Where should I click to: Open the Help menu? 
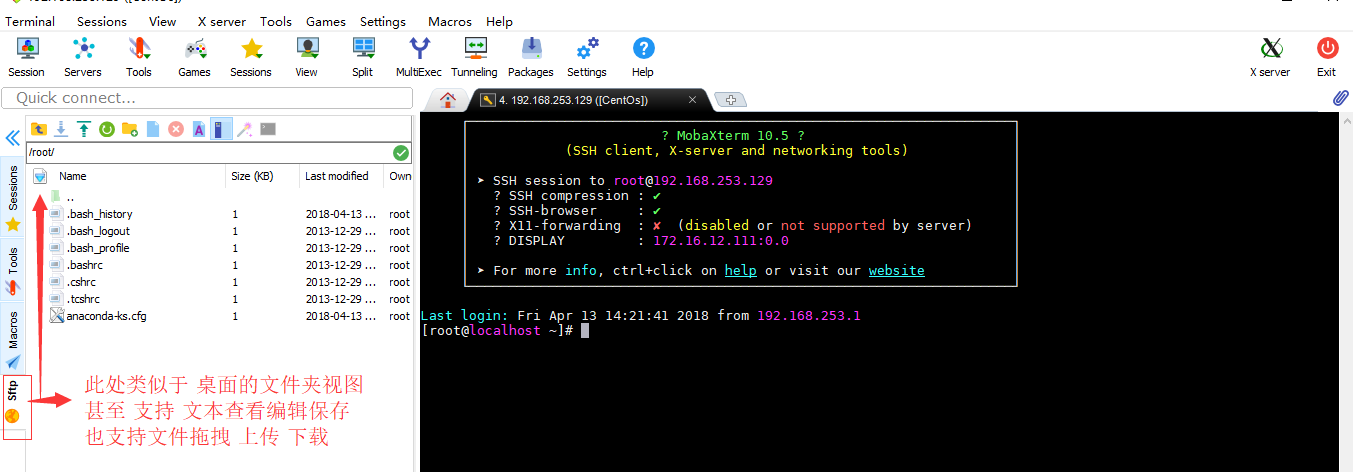pyautogui.click(x=499, y=21)
